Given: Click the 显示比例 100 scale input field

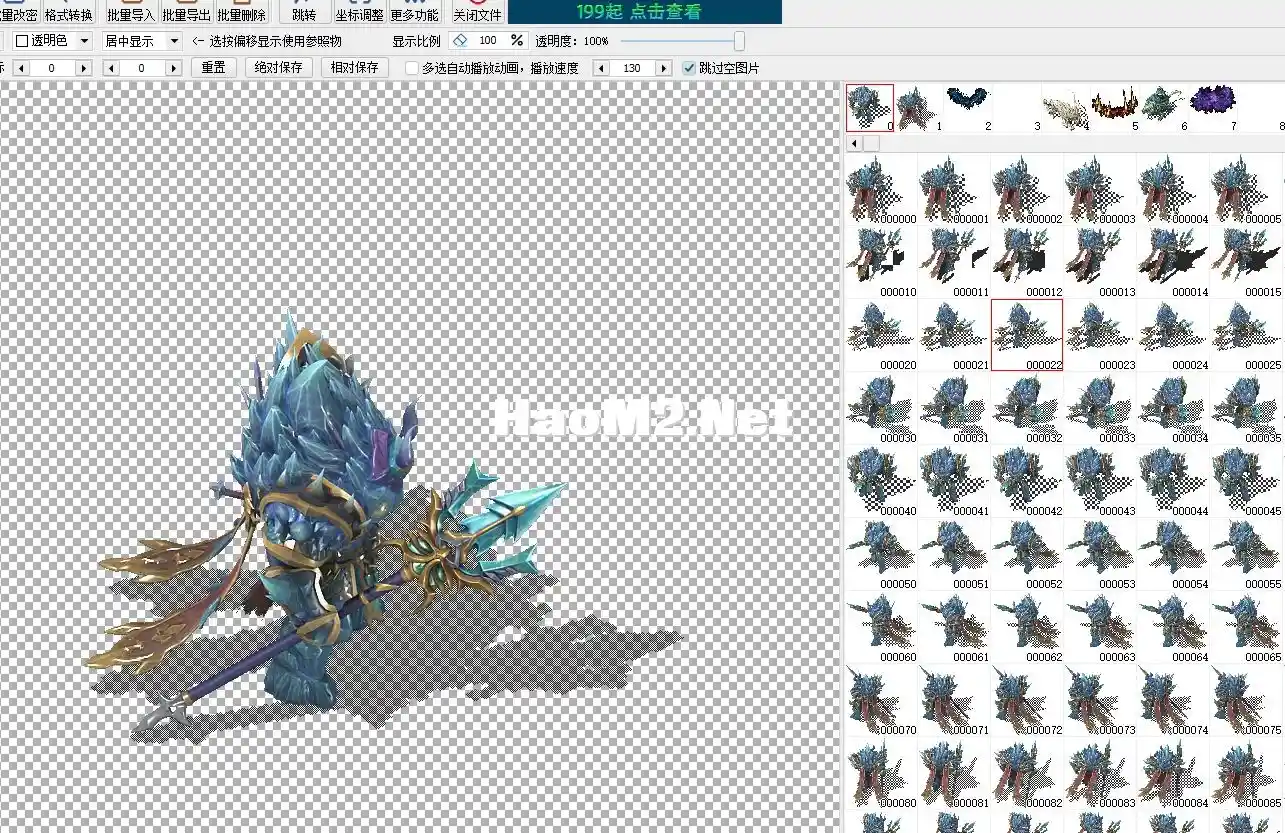Looking at the screenshot, I should click(488, 41).
